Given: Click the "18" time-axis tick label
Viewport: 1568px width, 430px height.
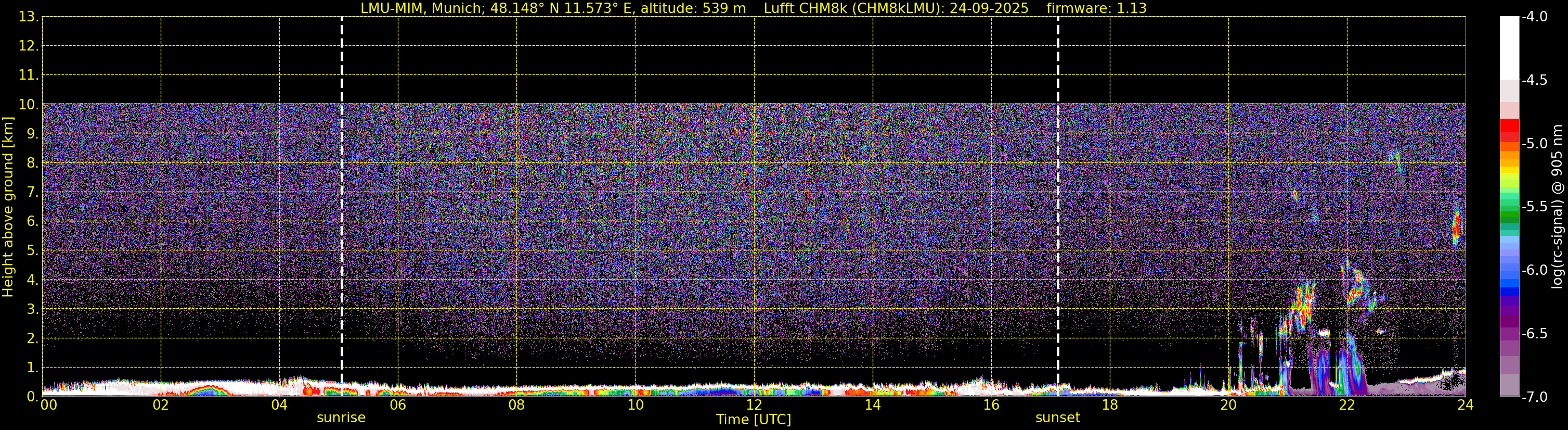Looking at the screenshot, I should 1110,405.
